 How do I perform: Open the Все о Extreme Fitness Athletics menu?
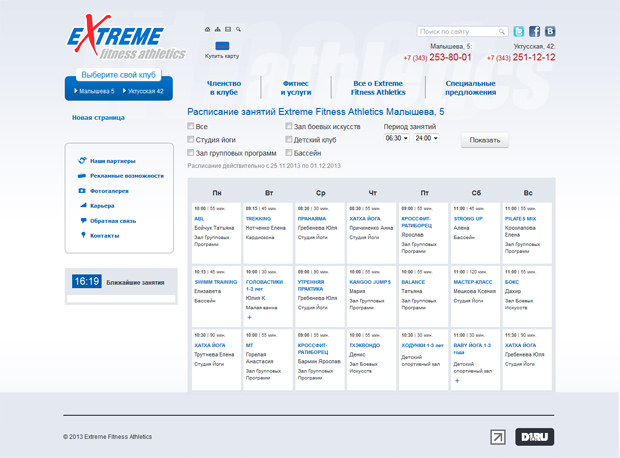(378, 88)
